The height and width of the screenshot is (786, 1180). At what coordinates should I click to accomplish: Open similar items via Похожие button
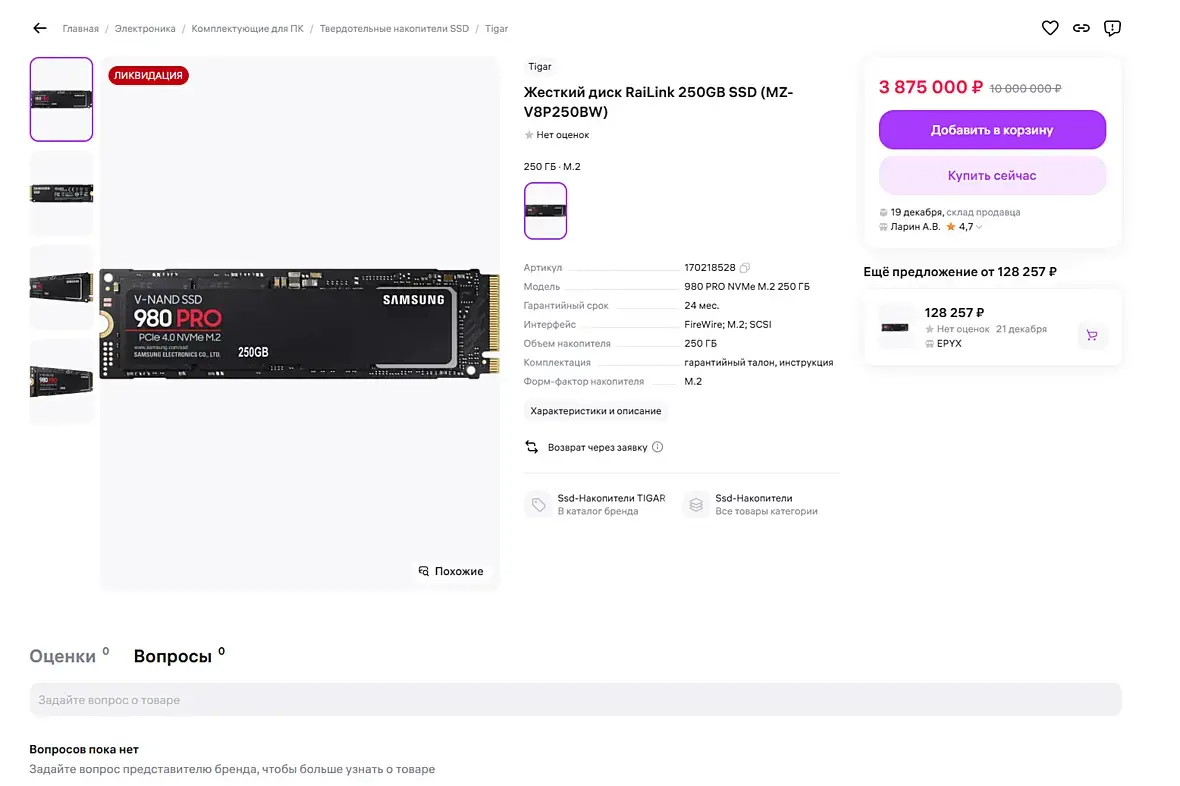(x=451, y=571)
